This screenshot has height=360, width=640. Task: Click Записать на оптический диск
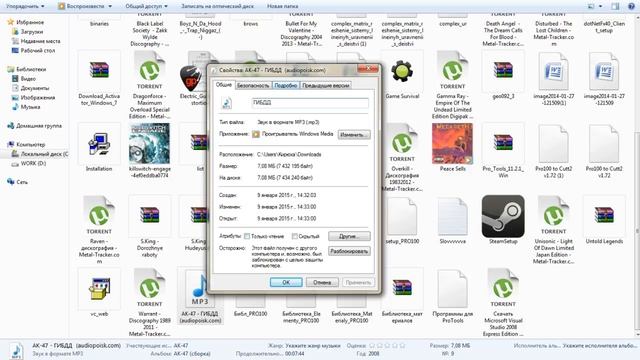(x=218, y=6)
